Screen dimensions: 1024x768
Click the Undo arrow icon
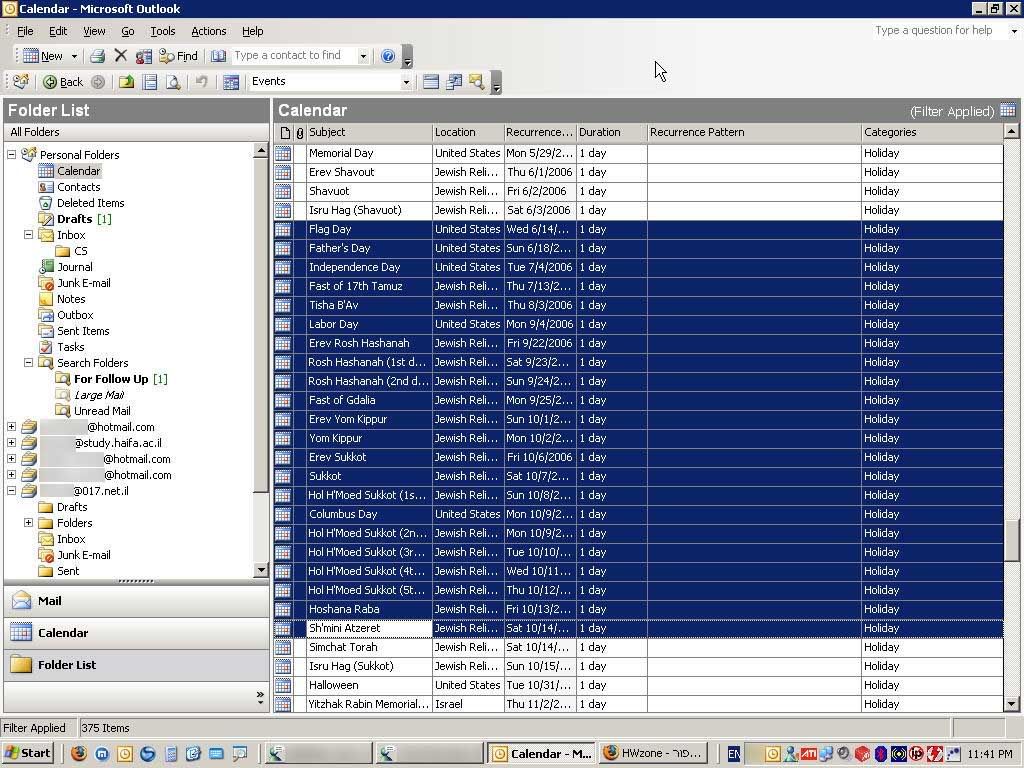[202, 82]
